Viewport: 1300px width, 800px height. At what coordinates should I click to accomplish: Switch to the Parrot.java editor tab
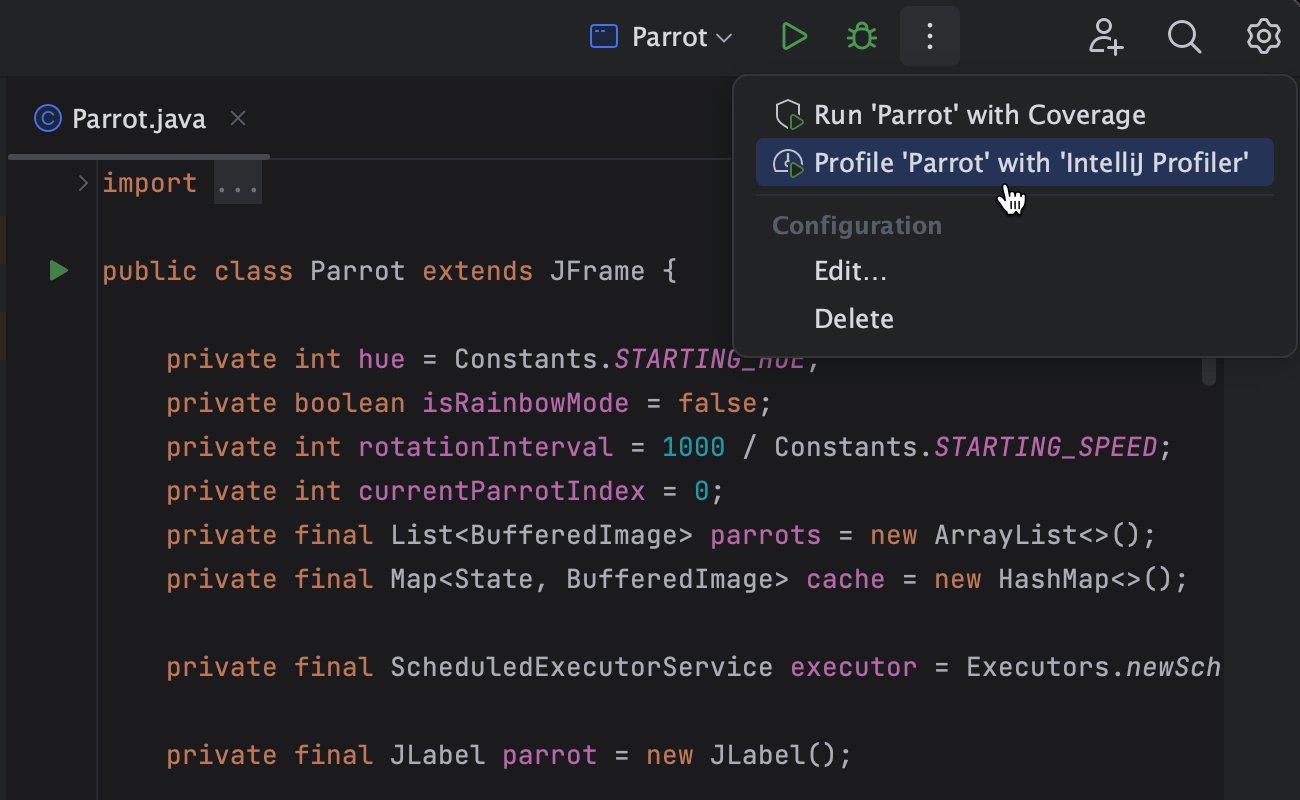tap(139, 119)
